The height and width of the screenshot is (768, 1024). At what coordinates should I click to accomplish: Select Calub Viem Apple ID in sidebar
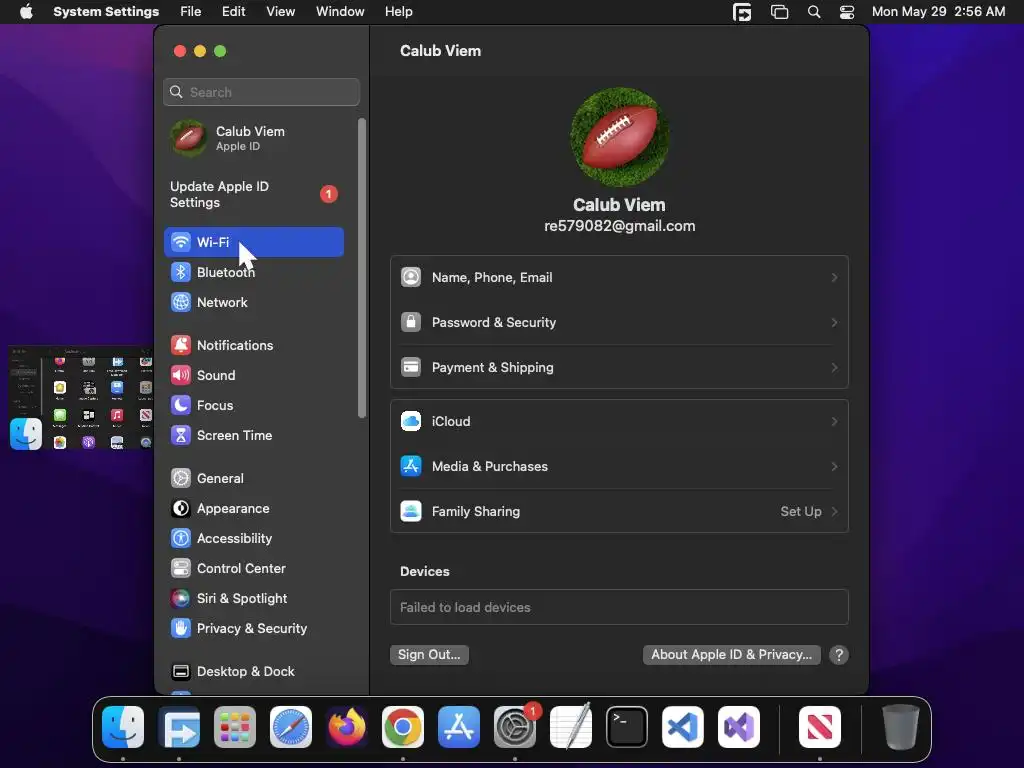pyautogui.click(x=253, y=138)
